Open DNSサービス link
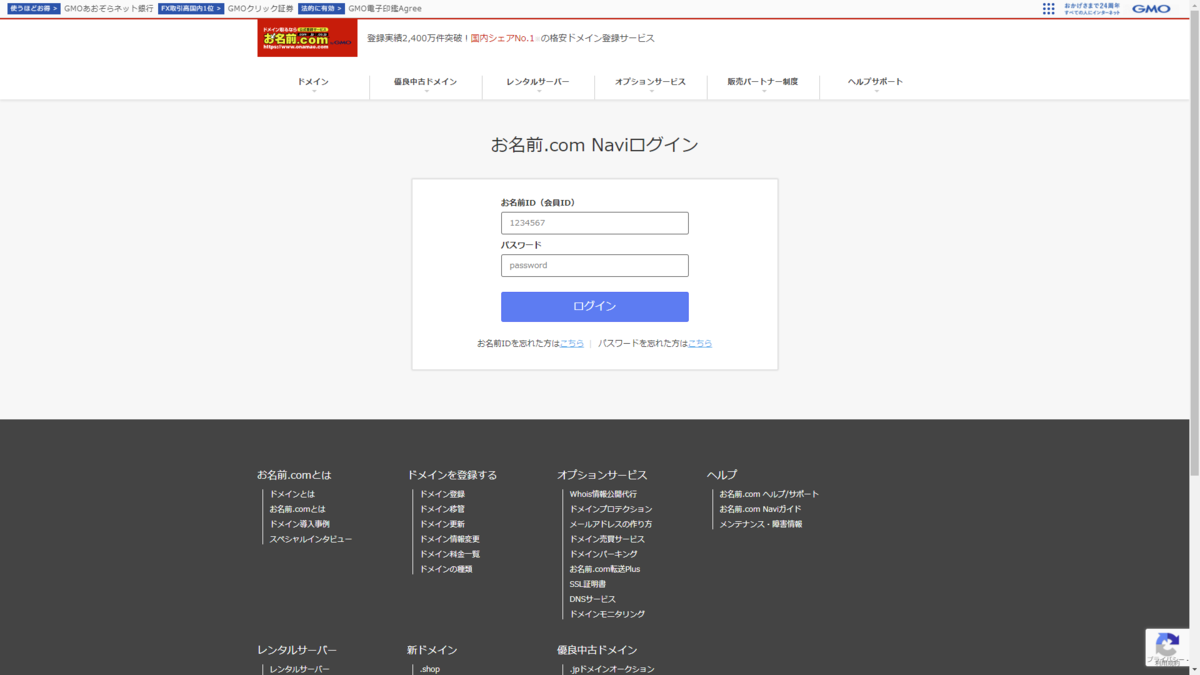Image resolution: width=1200 pixels, height=675 pixels. [593, 599]
